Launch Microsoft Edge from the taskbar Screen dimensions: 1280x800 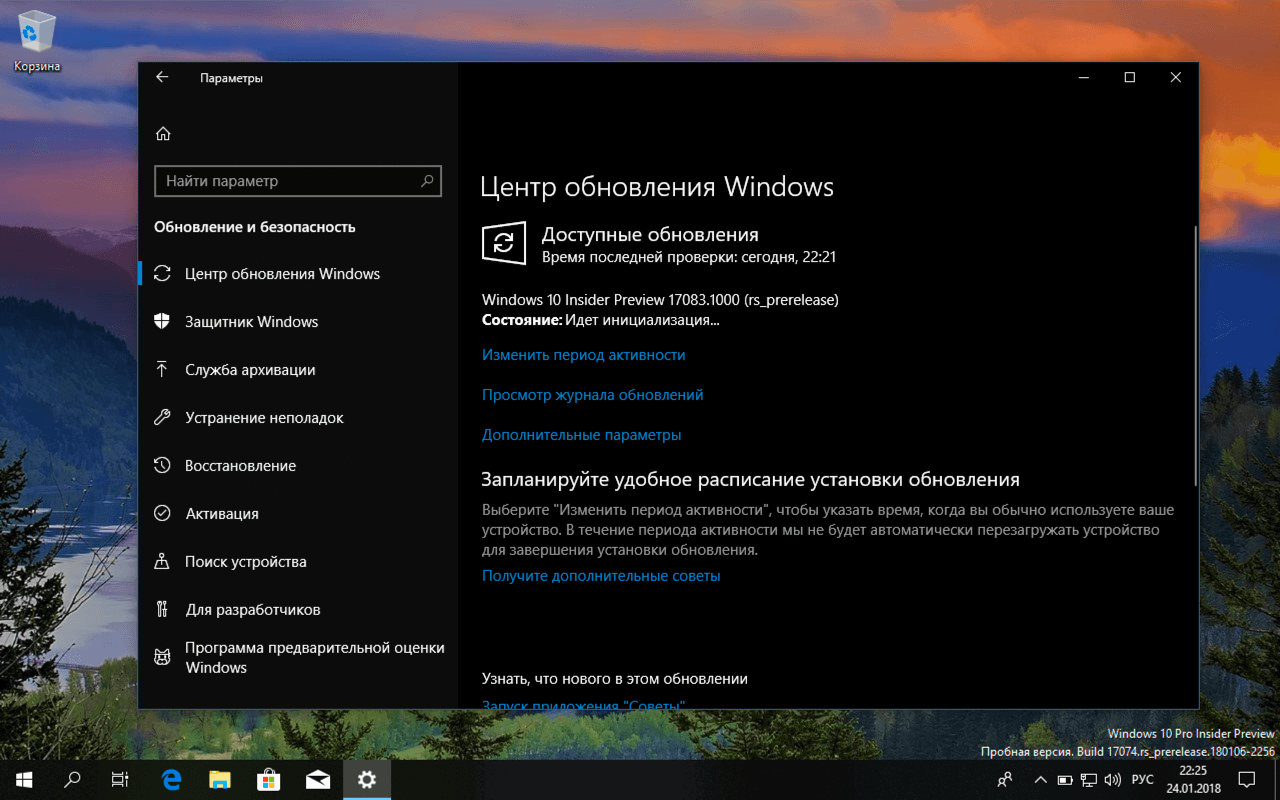pos(172,780)
